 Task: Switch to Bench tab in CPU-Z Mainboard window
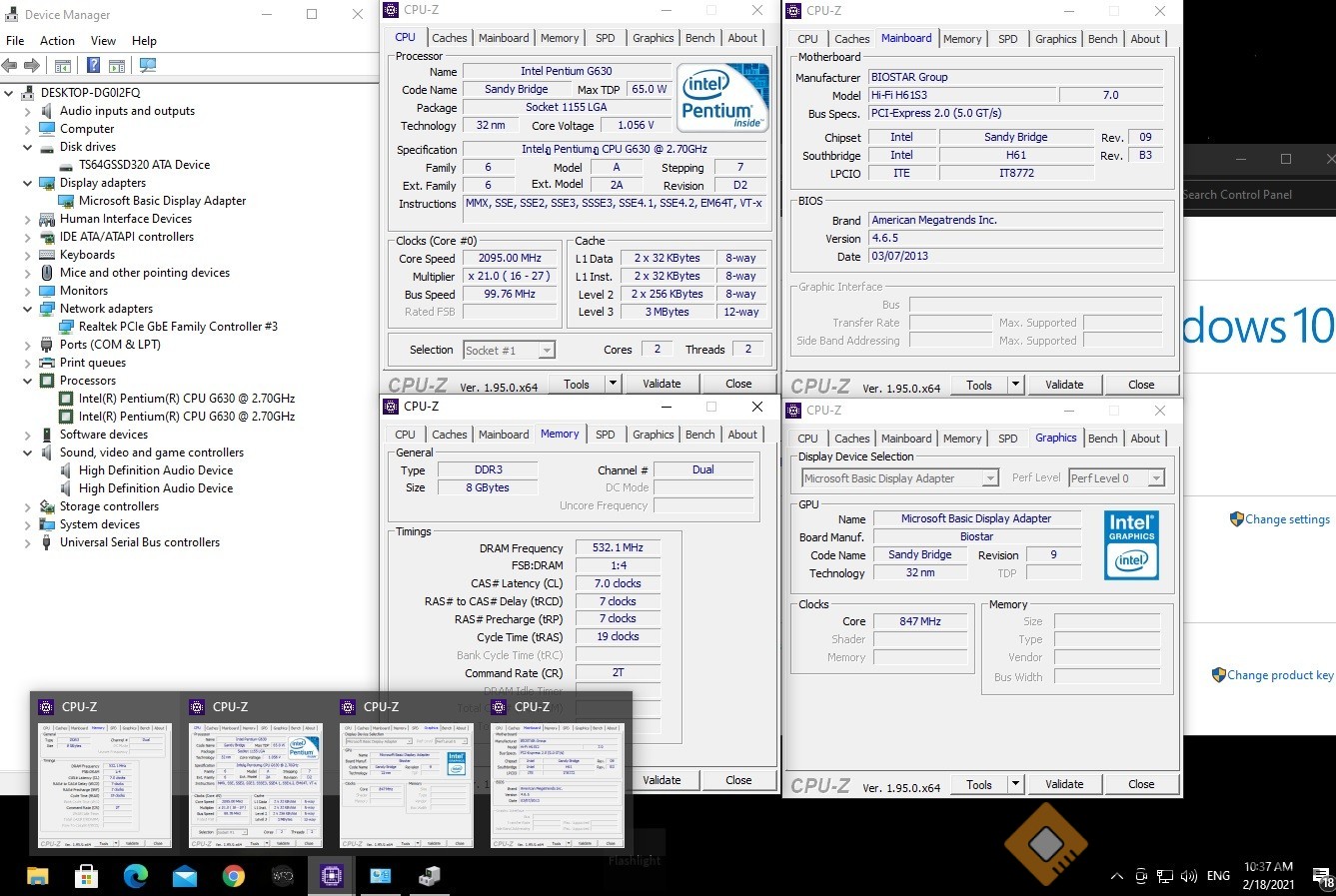(1103, 39)
